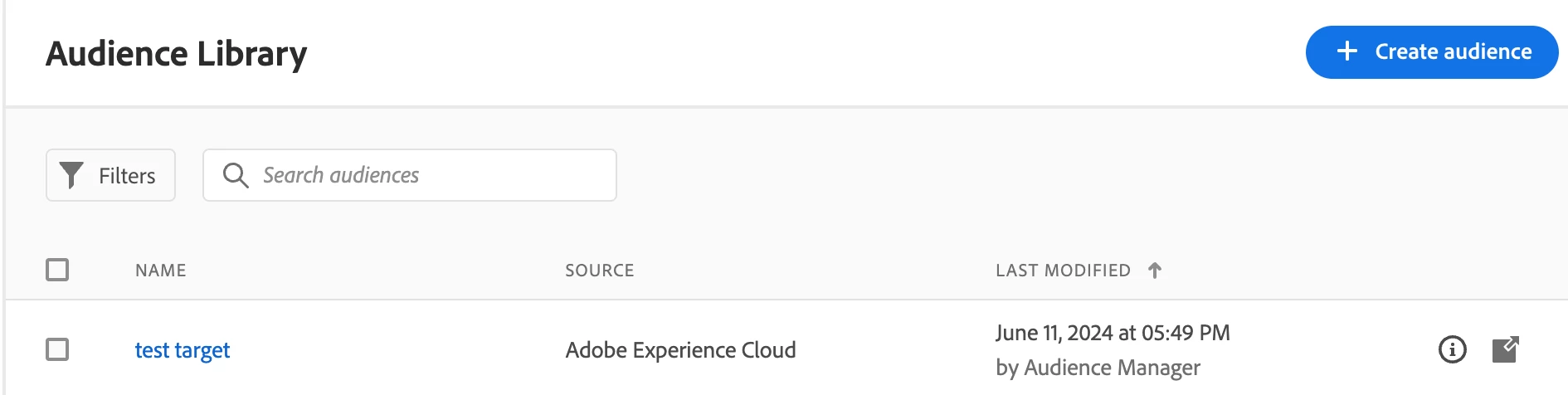Sort by the Name column header
The height and width of the screenshot is (395, 1568).
pyautogui.click(x=161, y=271)
